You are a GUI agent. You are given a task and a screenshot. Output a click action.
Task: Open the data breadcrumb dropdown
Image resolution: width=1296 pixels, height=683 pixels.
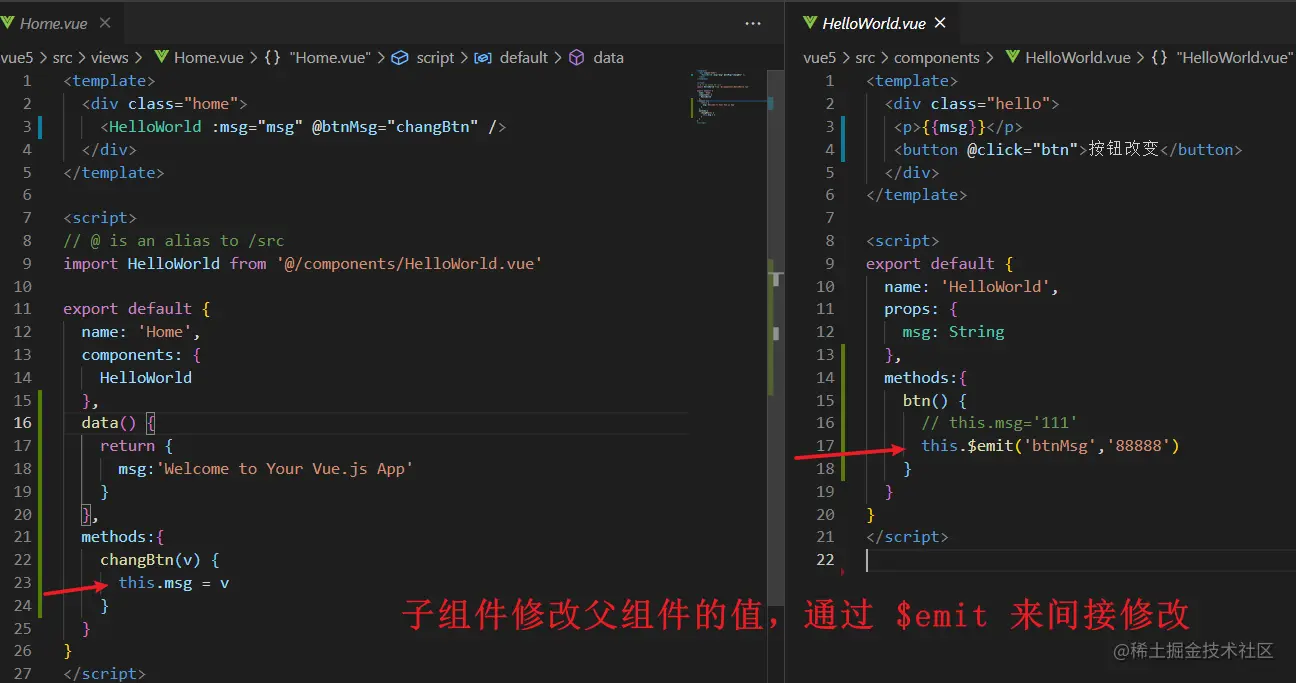[x=608, y=58]
